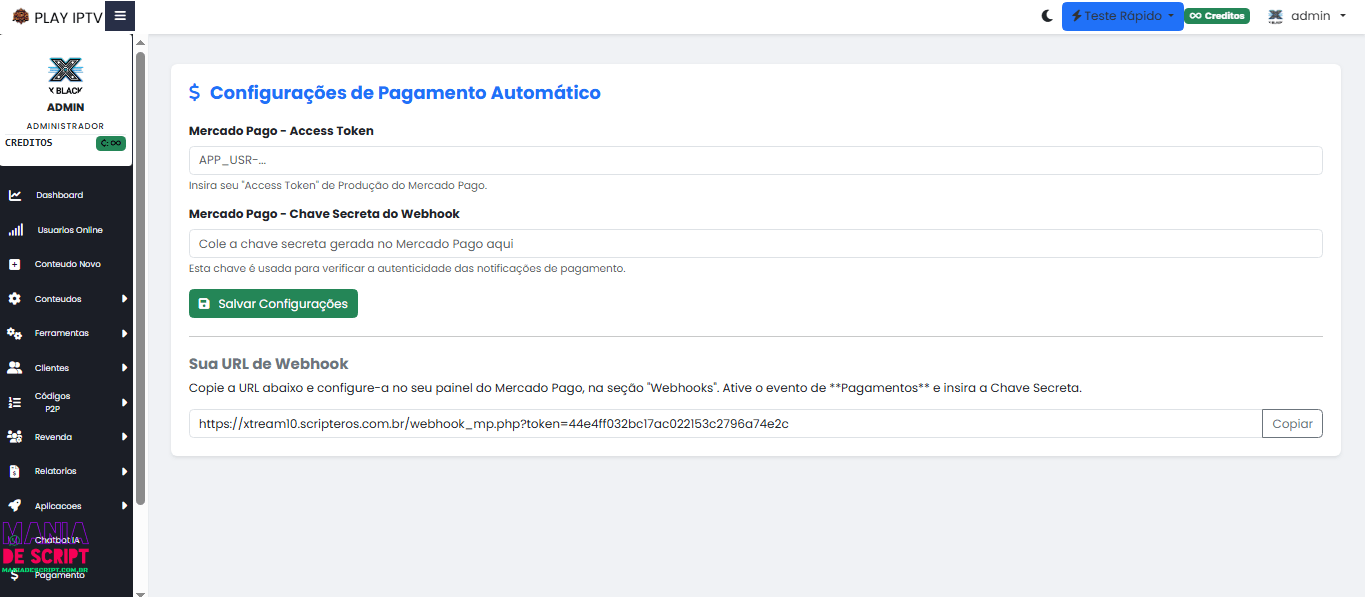Open the Teste Rápido dropdown
This screenshot has height=597, width=1365.
(x=1122, y=16)
